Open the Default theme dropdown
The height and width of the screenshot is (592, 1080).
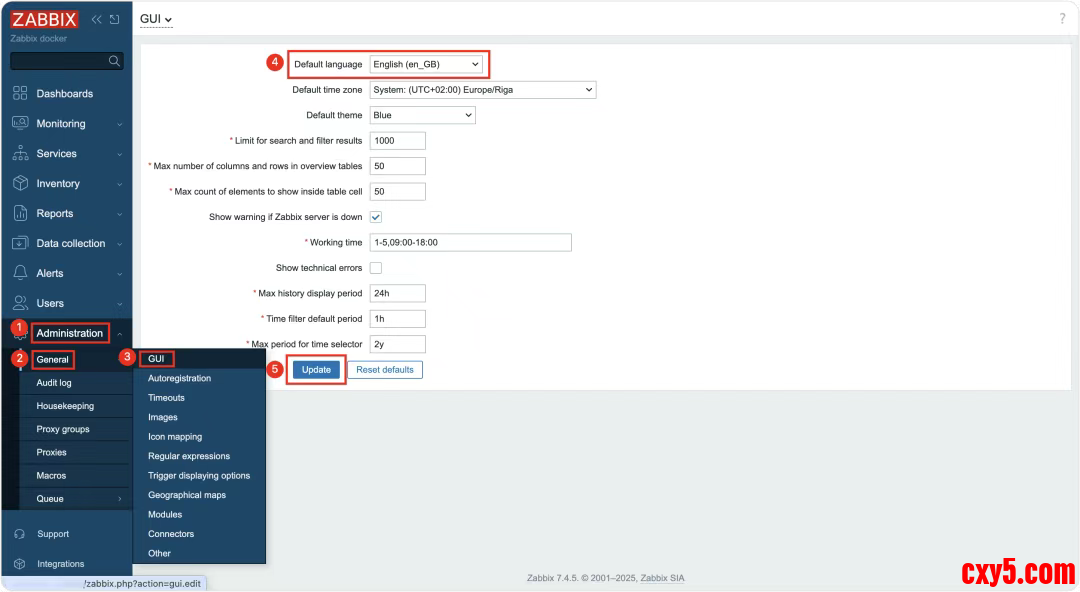[422, 115]
